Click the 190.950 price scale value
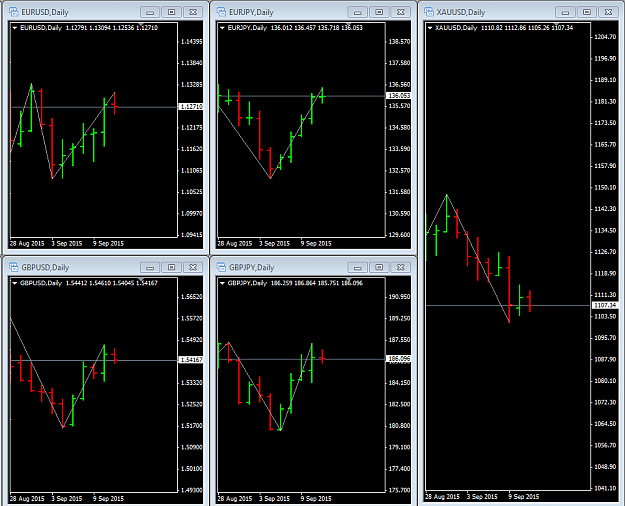The height and width of the screenshot is (506, 625). (x=399, y=297)
